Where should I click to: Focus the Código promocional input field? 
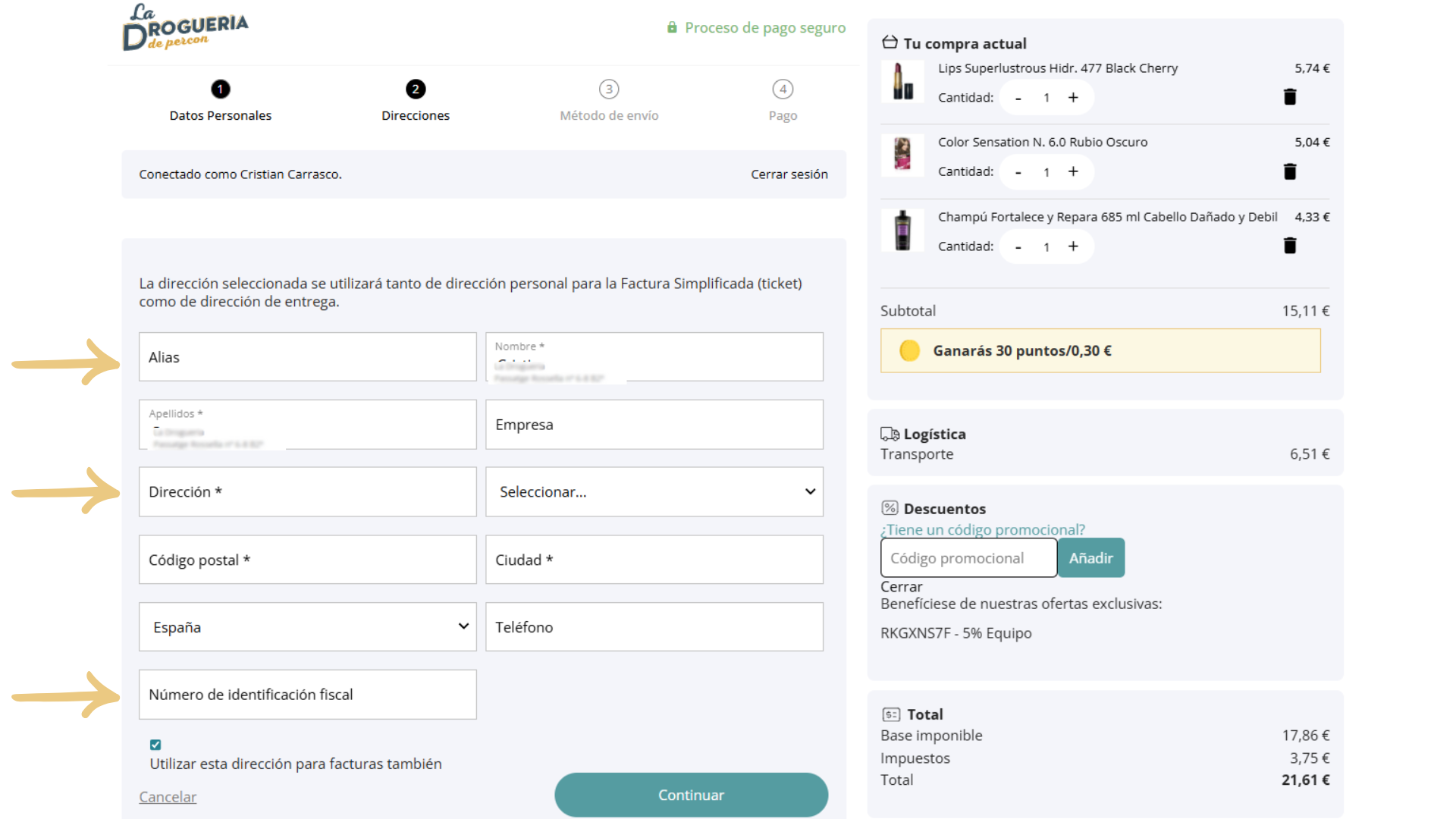point(968,558)
